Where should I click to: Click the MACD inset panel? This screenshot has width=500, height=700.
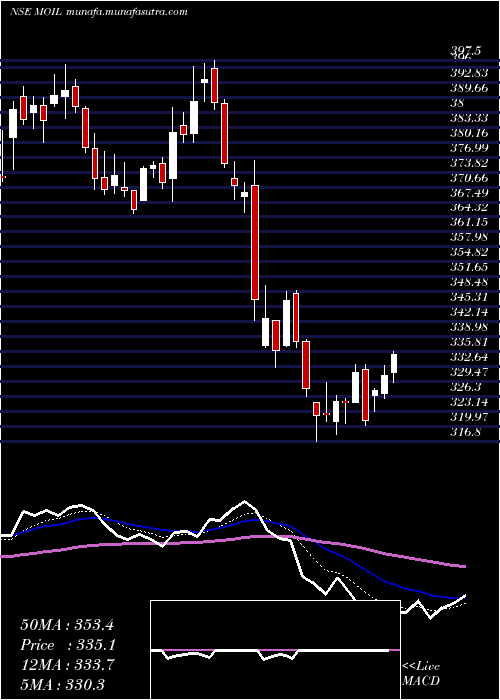(275, 650)
